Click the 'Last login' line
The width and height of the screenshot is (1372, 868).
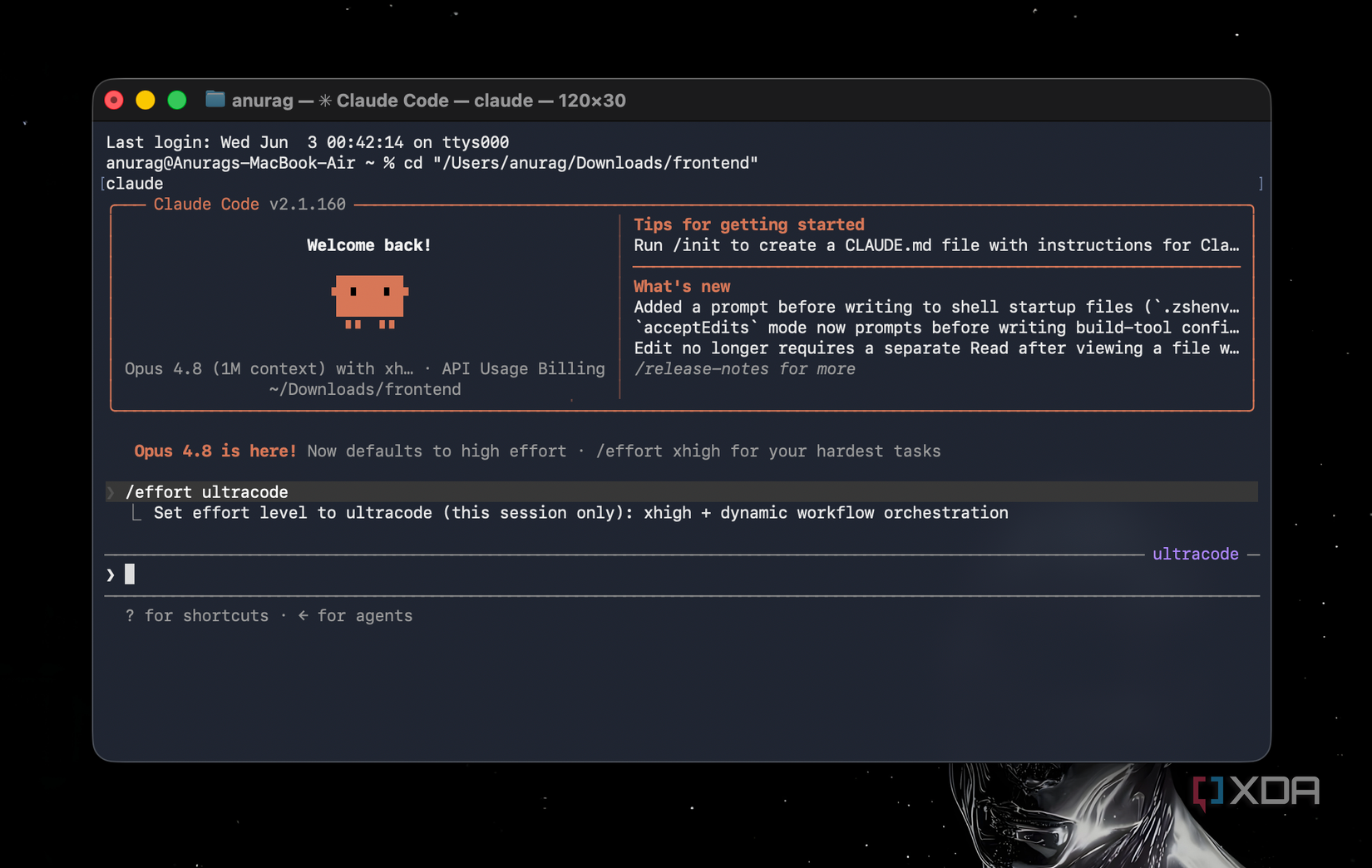(308, 142)
